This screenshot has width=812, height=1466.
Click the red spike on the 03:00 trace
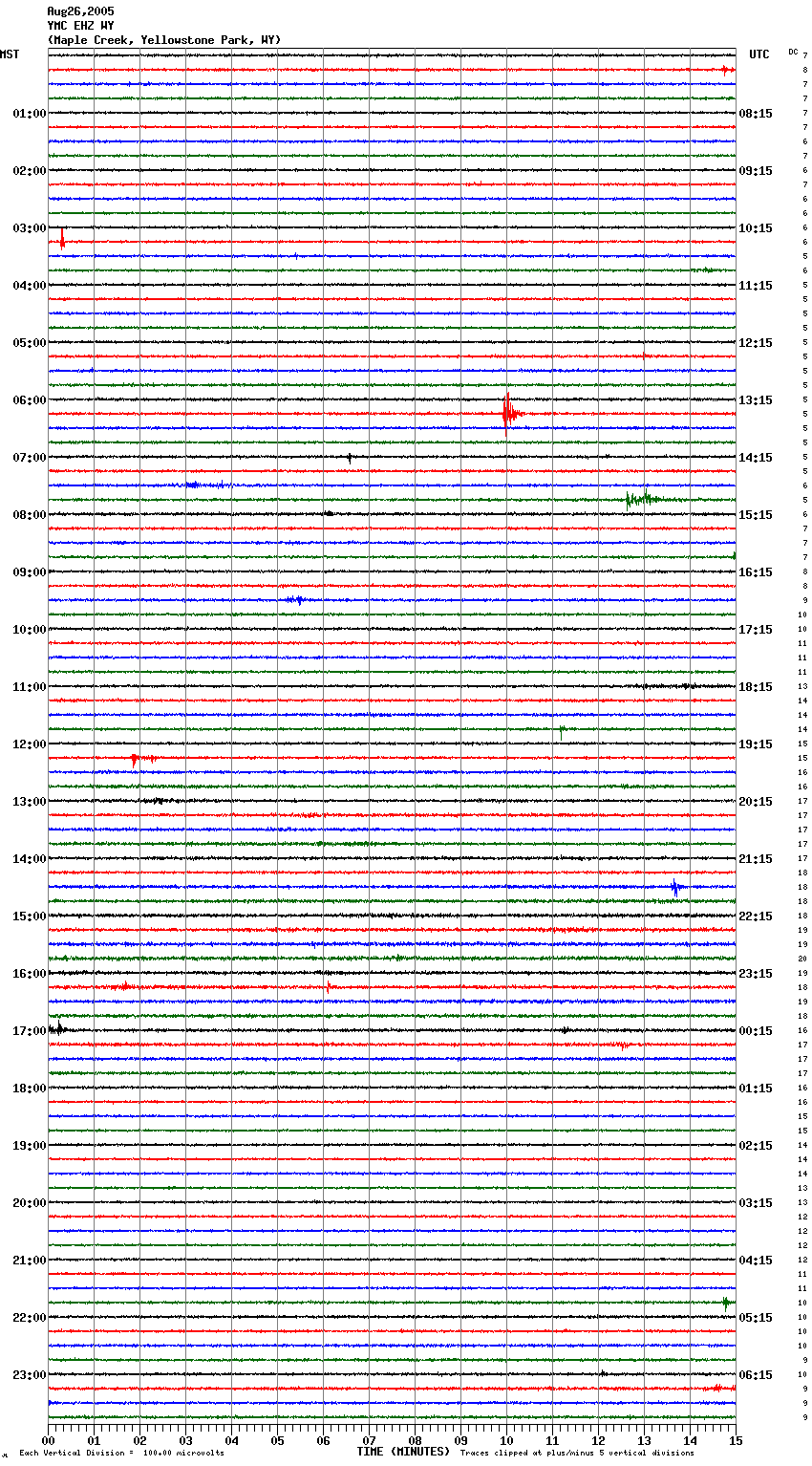click(62, 240)
